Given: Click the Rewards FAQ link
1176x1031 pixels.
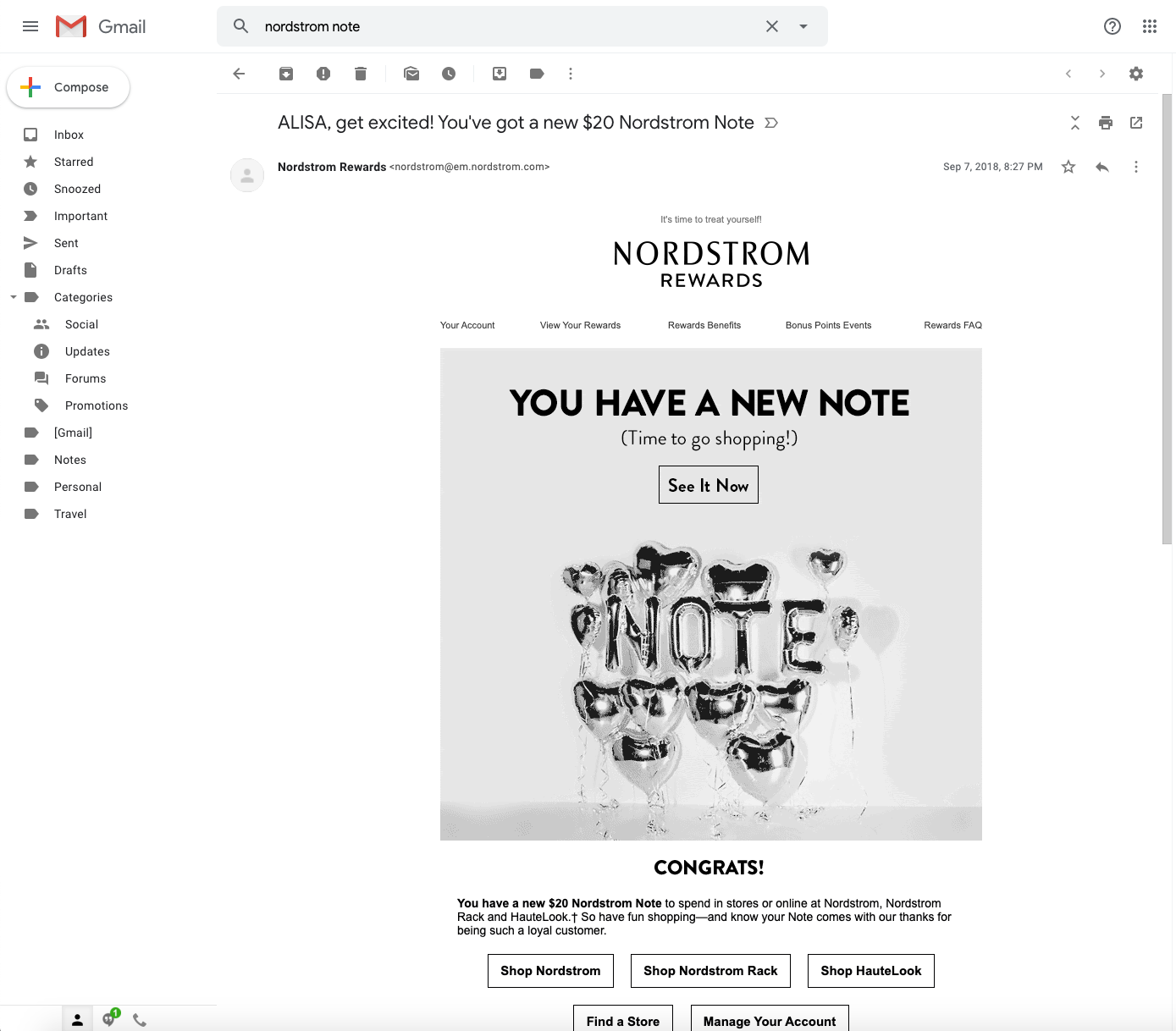Looking at the screenshot, I should 952,325.
